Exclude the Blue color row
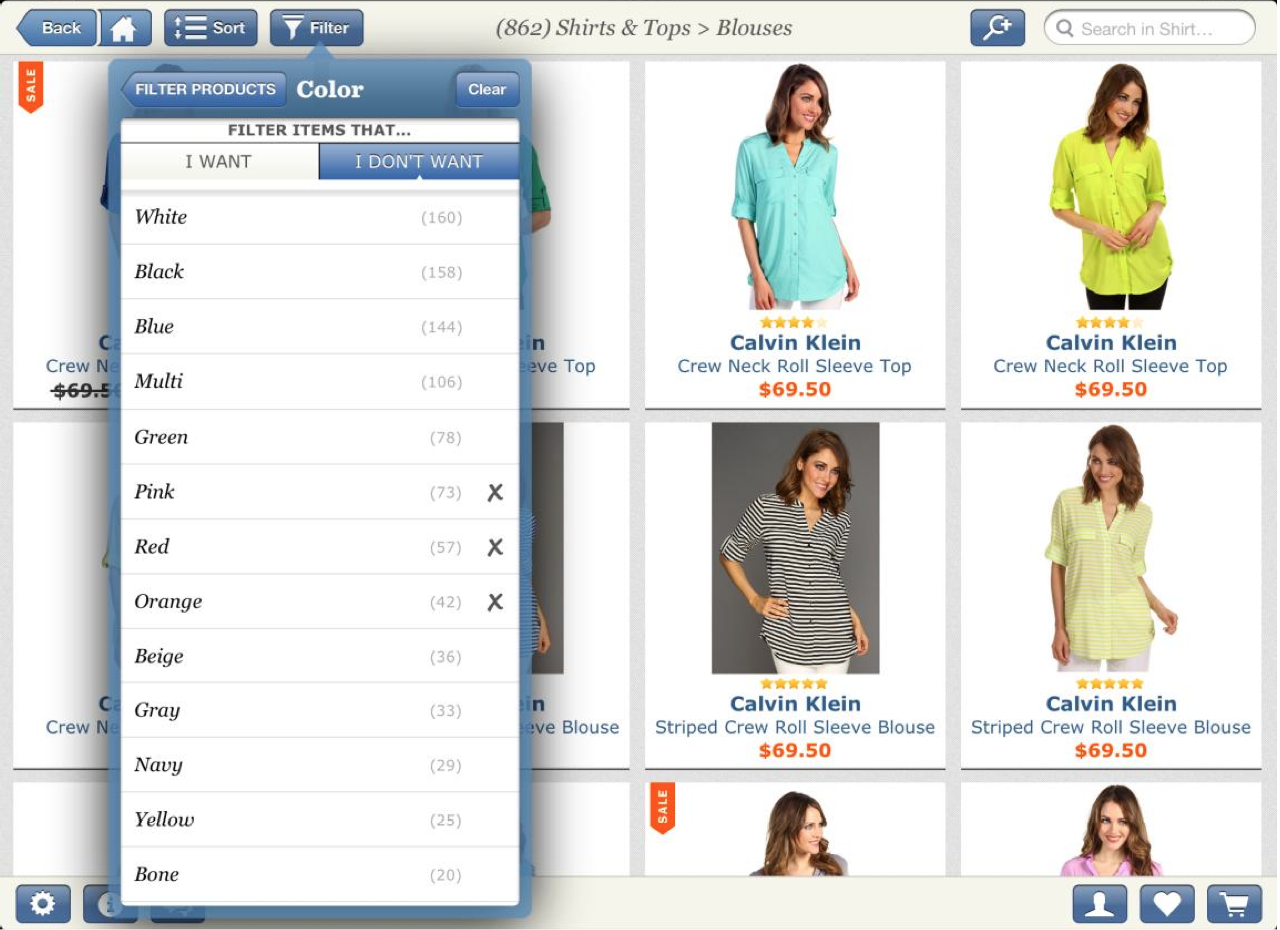The height and width of the screenshot is (930, 1280). (320, 327)
